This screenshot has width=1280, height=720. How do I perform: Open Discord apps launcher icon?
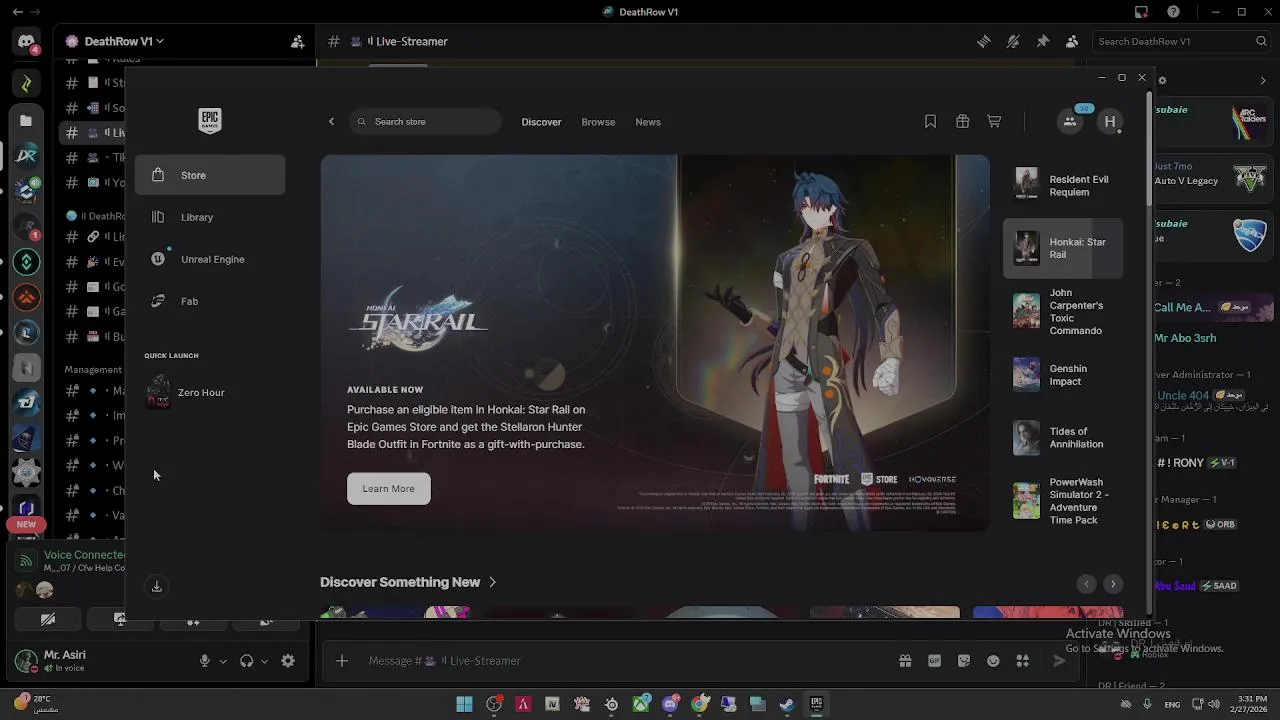tap(1022, 661)
